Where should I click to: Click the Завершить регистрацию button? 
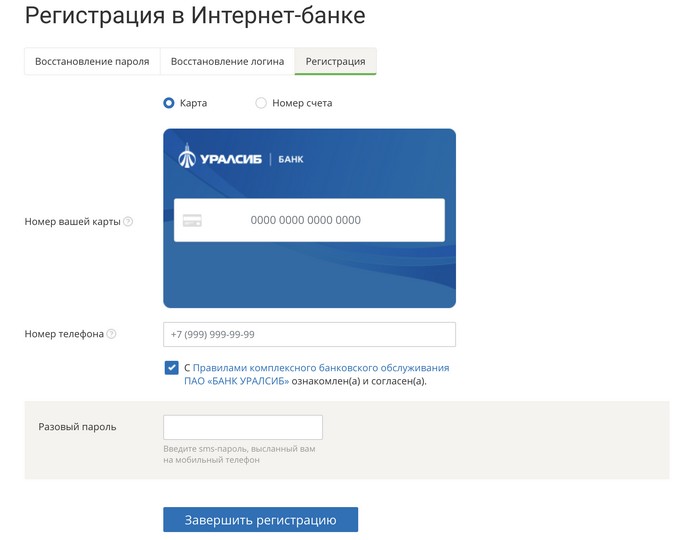(260, 520)
